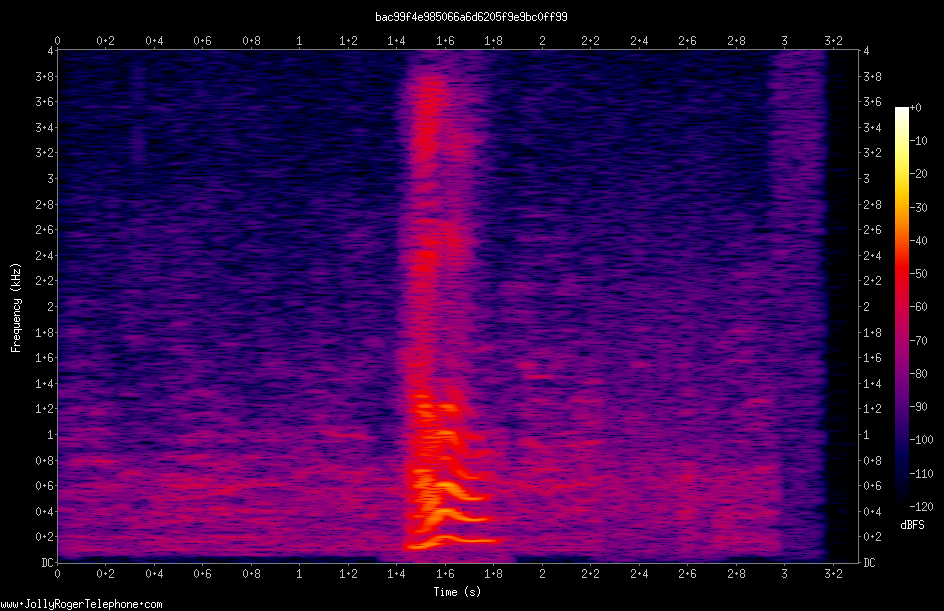The image size is (944, 611).
Task: Click the -70 value on the color scale
Action: 919,341
